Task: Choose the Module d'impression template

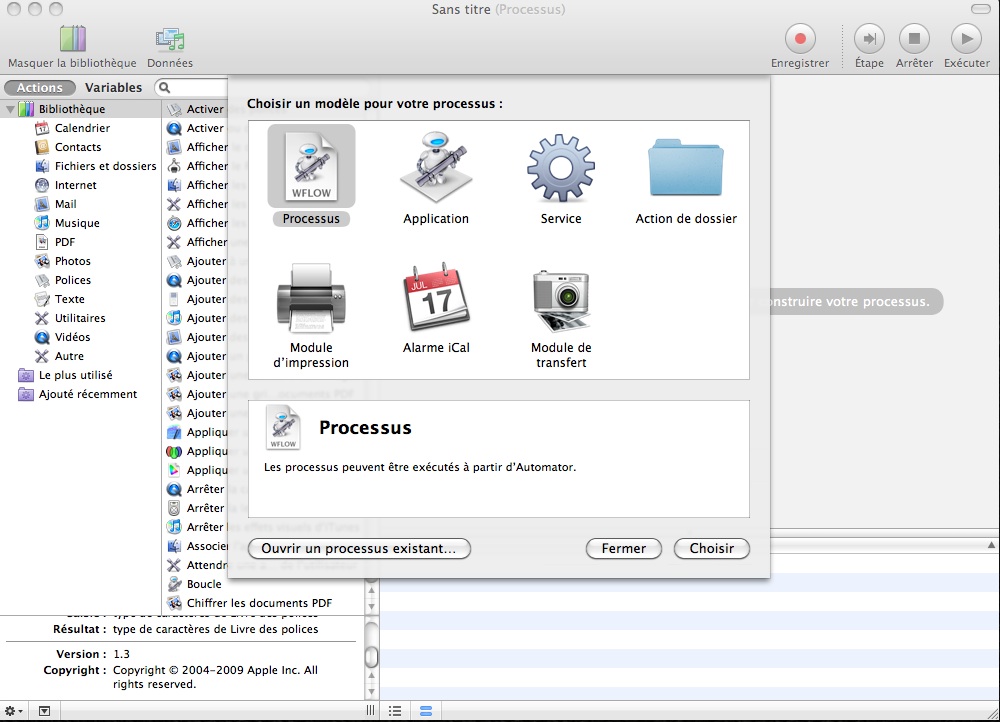Action: (311, 316)
